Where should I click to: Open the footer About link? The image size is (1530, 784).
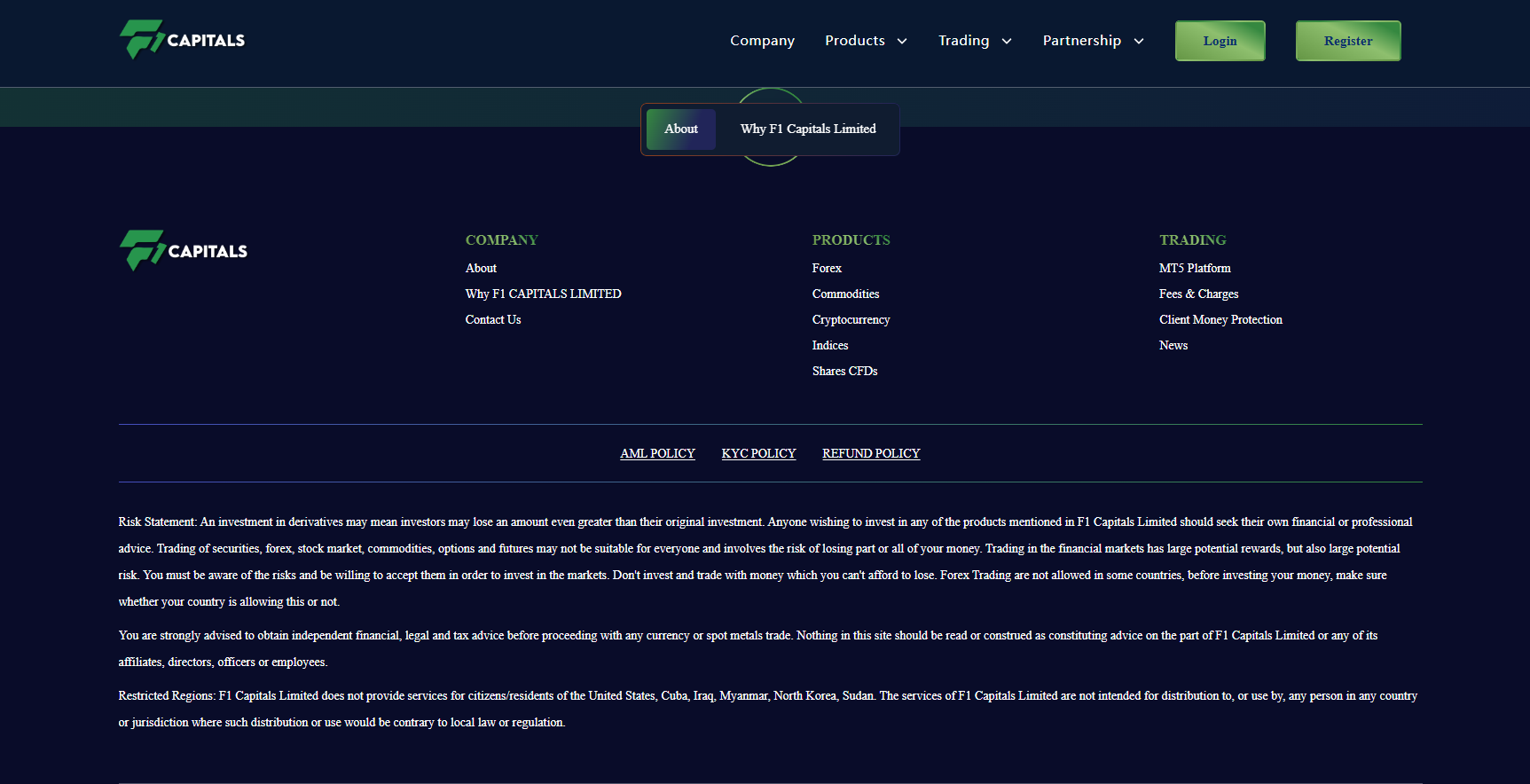coord(481,268)
